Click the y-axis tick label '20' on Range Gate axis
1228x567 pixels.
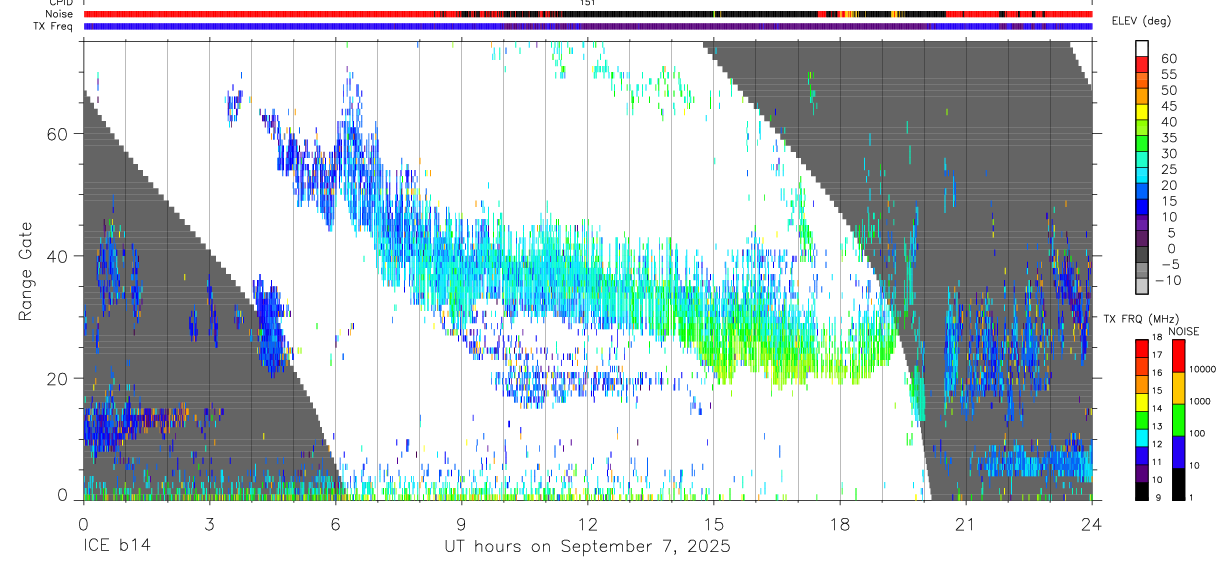point(58,378)
